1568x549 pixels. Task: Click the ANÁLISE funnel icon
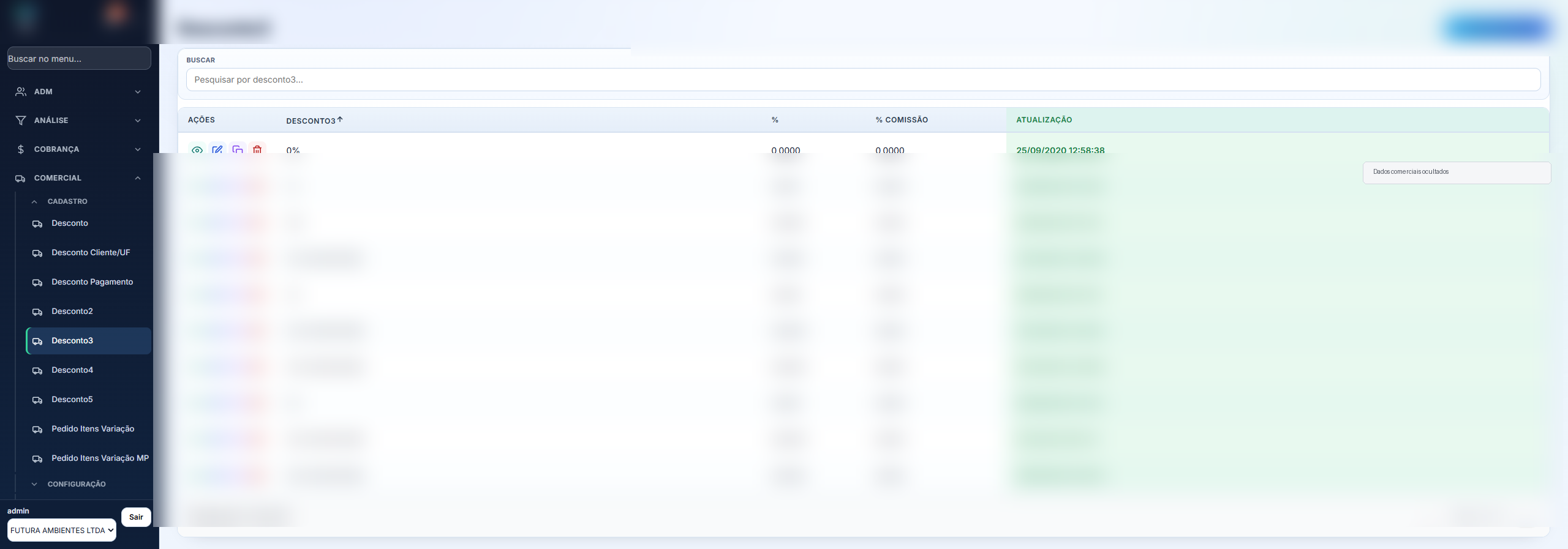(x=21, y=121)
